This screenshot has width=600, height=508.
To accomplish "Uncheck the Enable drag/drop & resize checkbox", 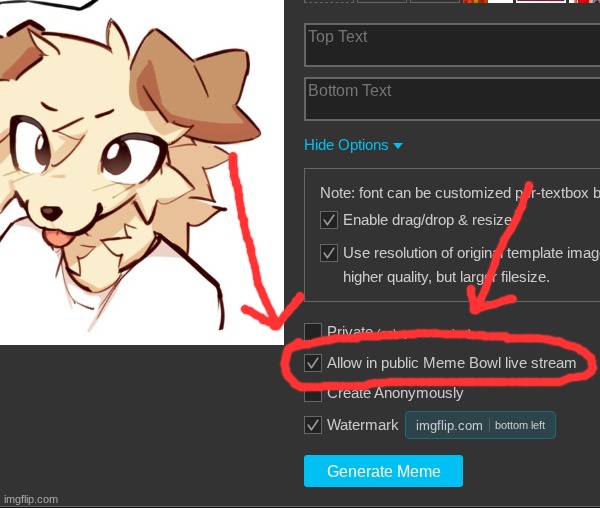I will point(329,220).
